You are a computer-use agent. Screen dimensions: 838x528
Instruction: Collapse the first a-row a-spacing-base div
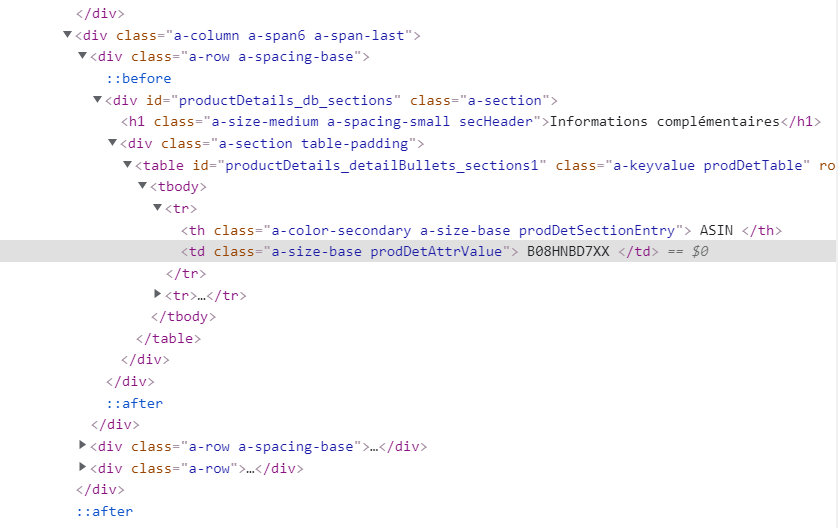coord(82,56)
